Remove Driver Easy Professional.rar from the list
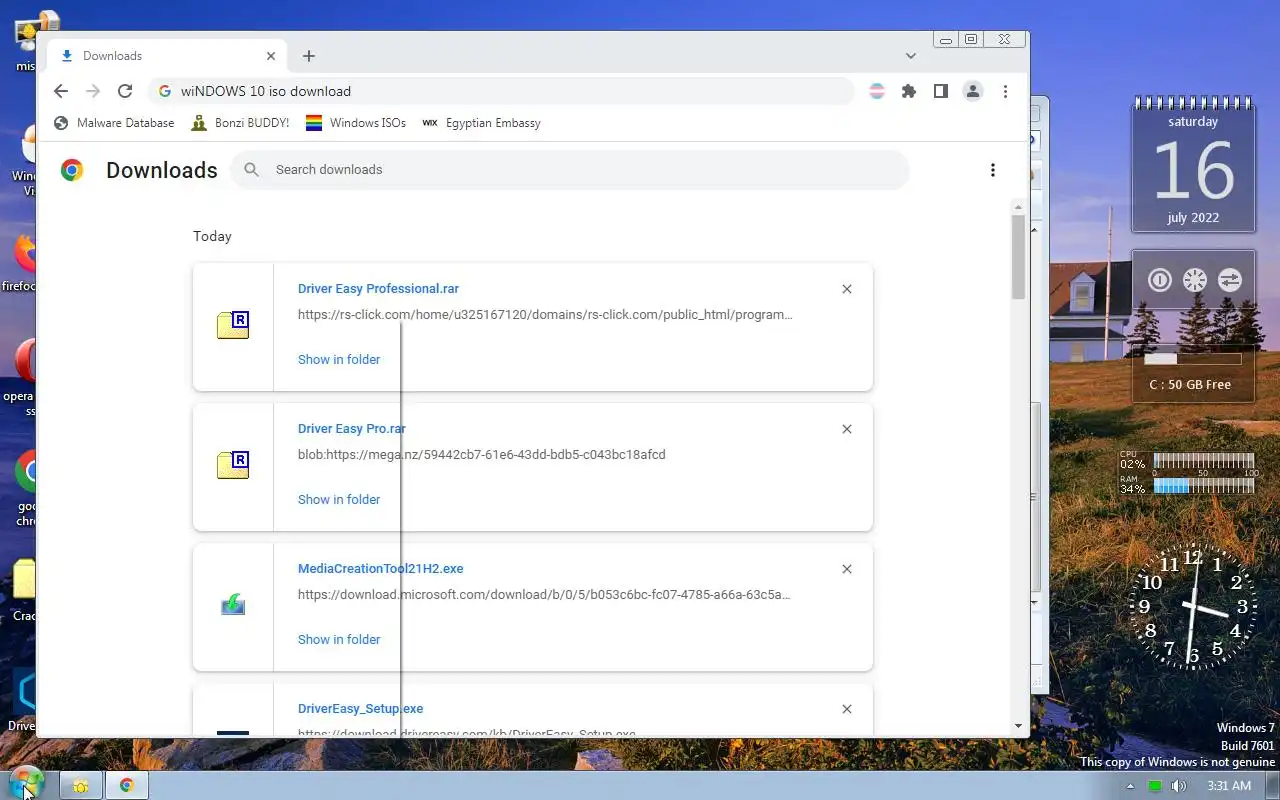 847,289
